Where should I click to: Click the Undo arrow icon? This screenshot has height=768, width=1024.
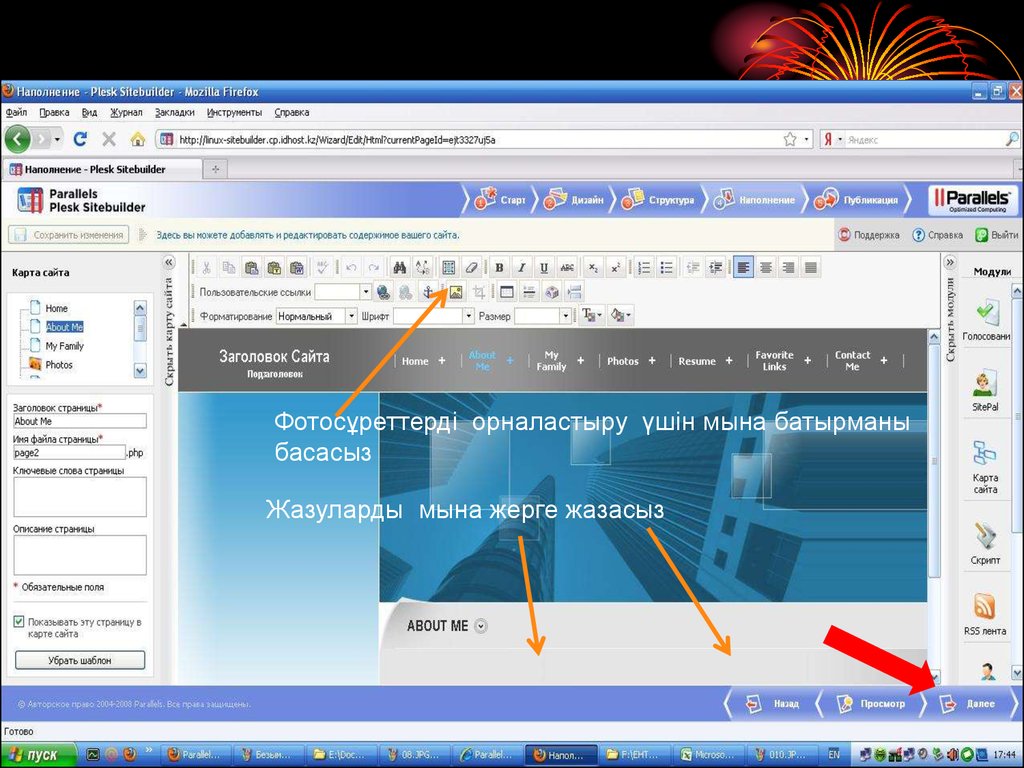pyautogui.click(x=351, y=268)
